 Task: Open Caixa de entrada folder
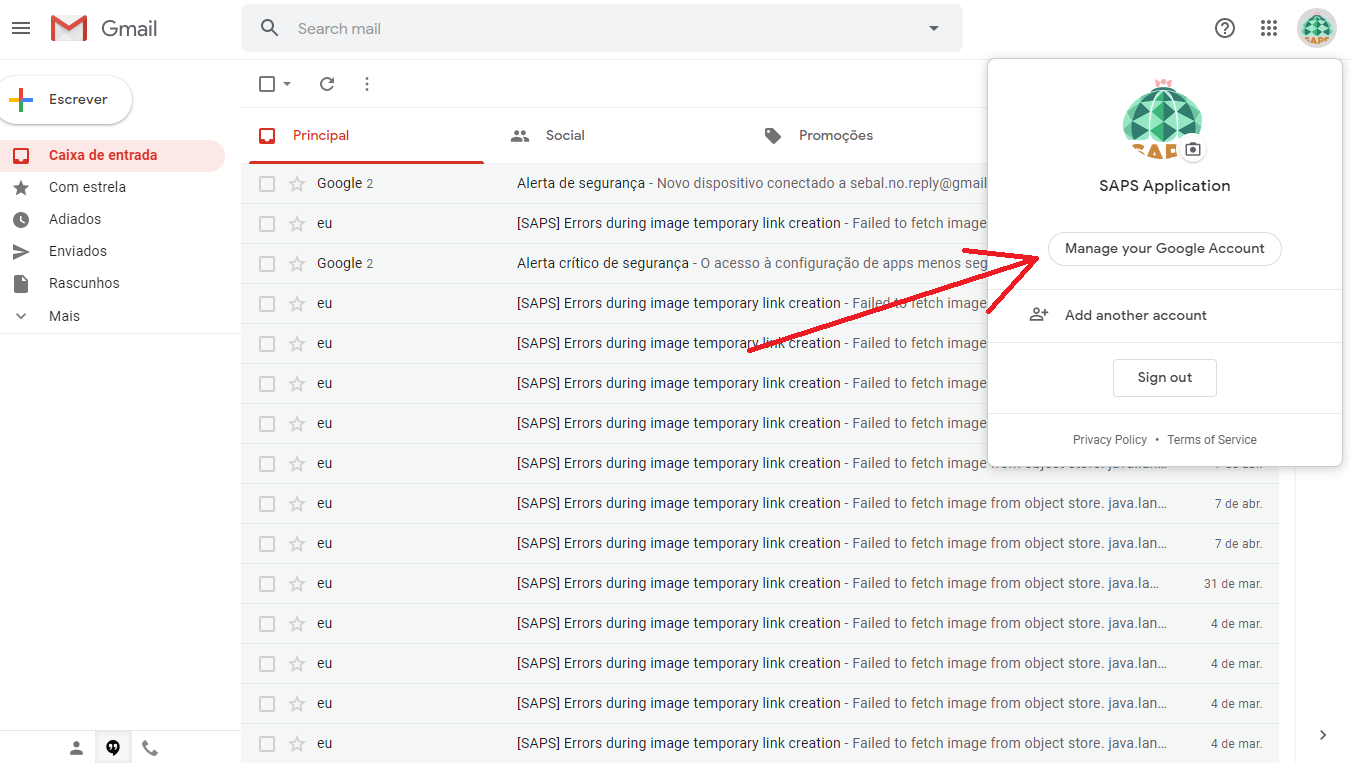112,155
